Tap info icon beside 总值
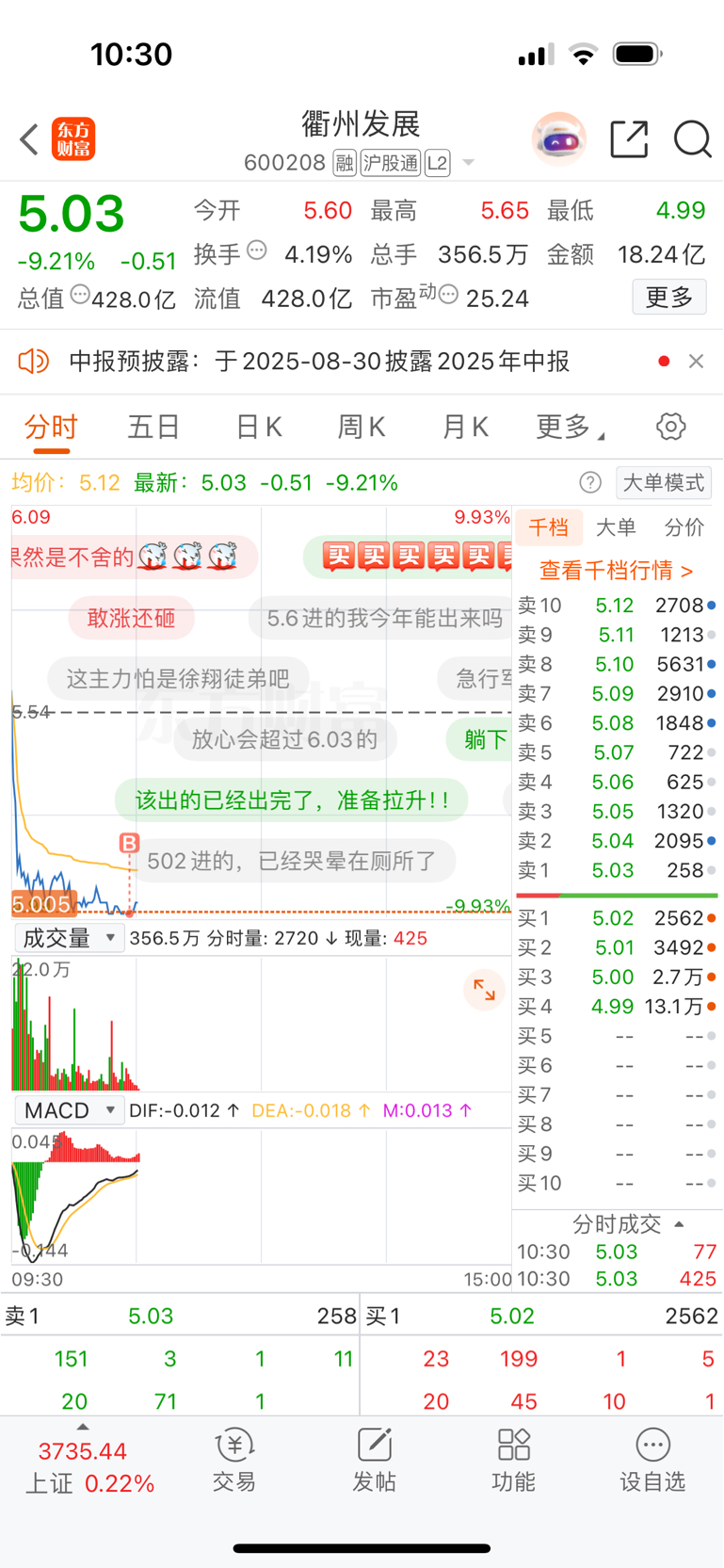 (80, 295)
